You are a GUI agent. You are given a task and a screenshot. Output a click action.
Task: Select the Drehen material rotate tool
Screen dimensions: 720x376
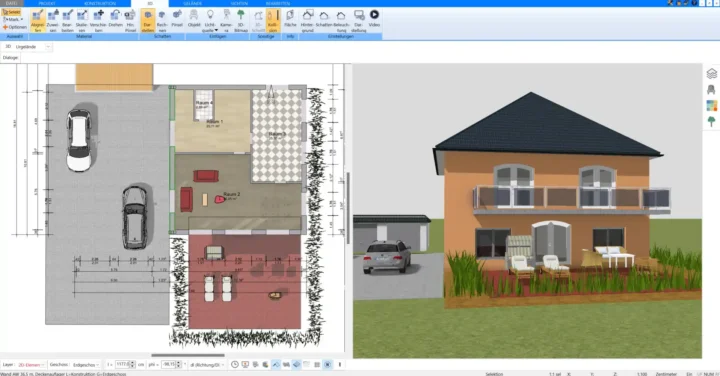pyautogui.click(x=115, y=20)
